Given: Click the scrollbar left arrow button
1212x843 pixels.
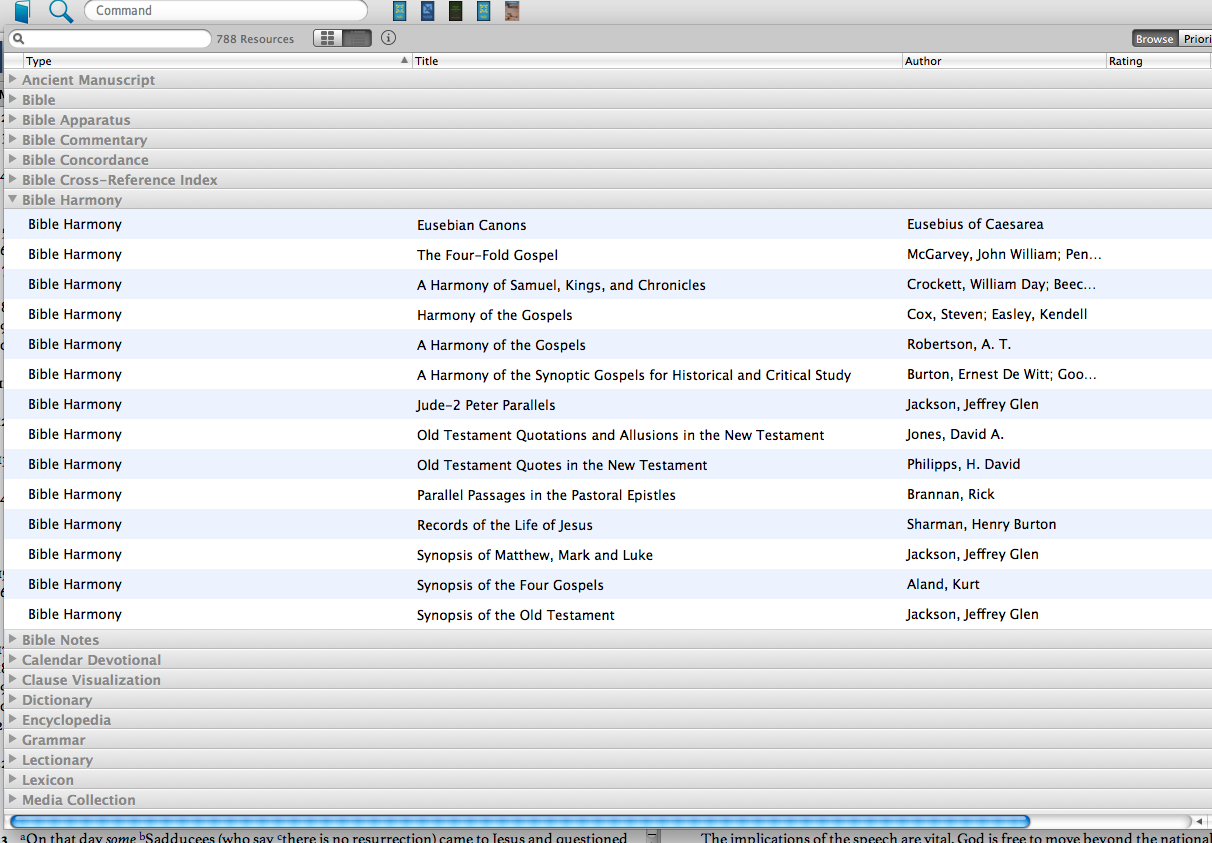Looking at the screenshot, I should pyautogui.click(x=1199, y=821).
